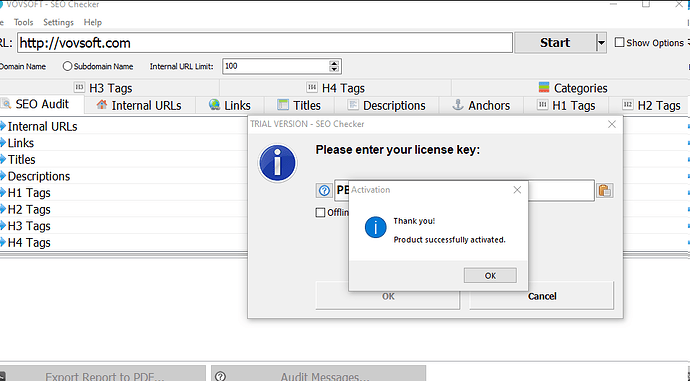690x381 pixels.
Task: Click Export Report to PDF button
Action: (103, 374)
